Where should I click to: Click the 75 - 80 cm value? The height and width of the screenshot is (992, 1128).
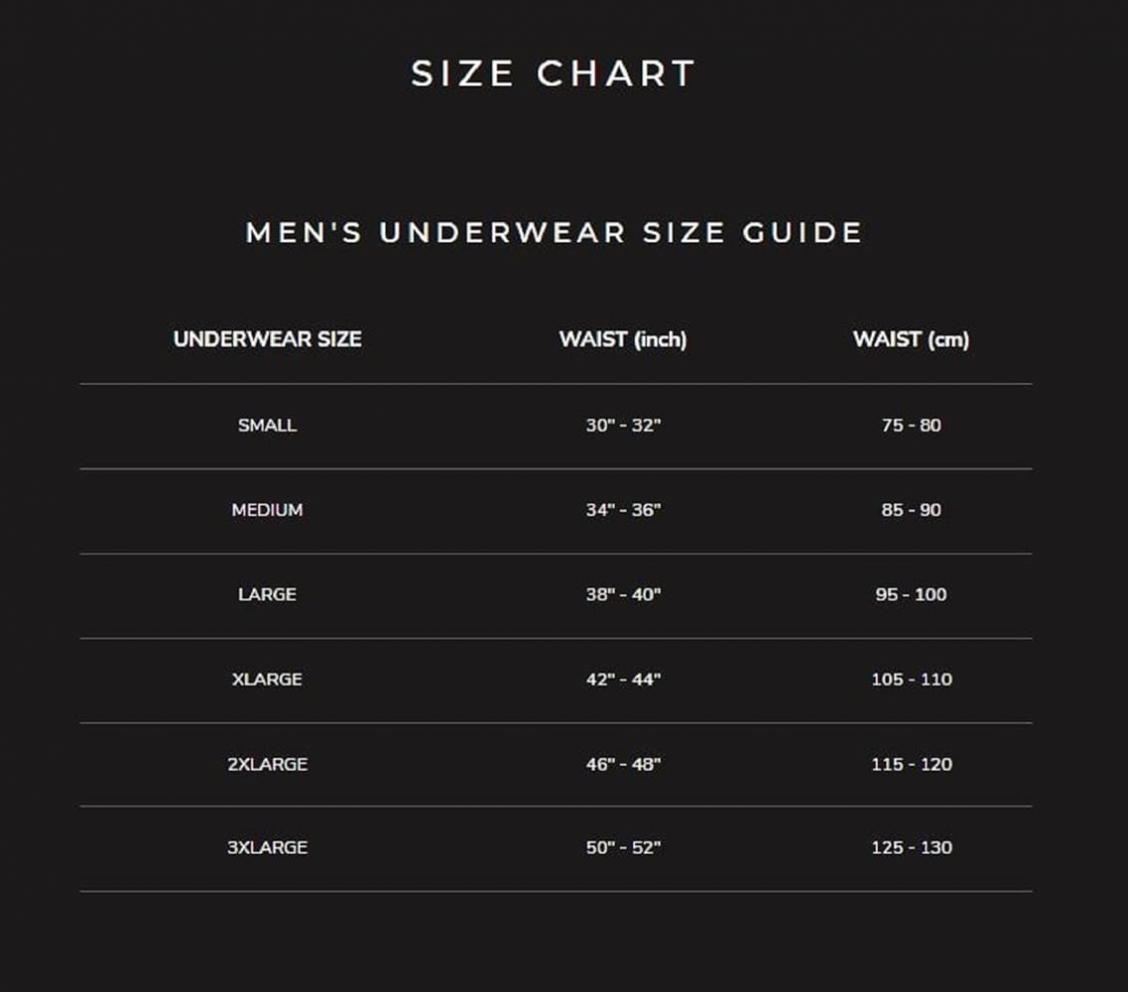pos(911,425)
